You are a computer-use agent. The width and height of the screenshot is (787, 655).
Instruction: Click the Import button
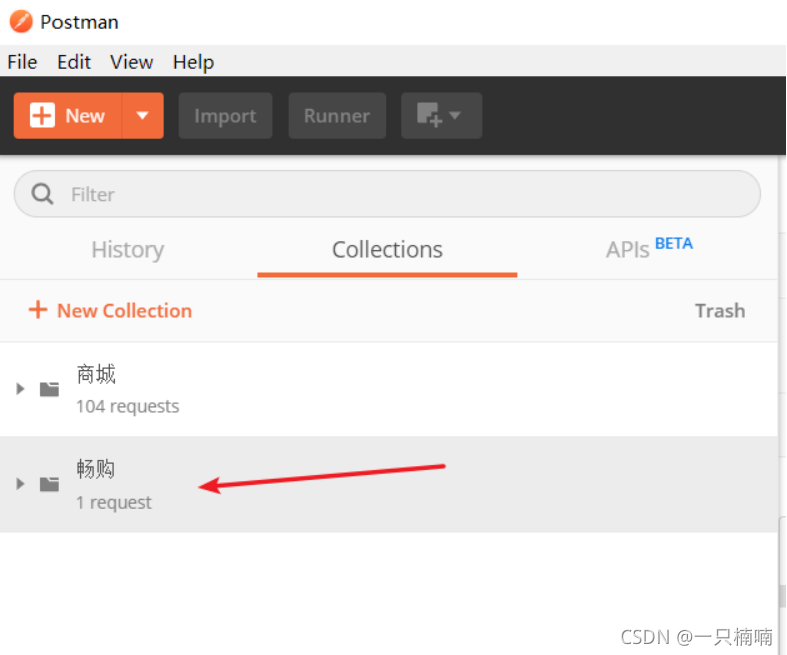225,115
